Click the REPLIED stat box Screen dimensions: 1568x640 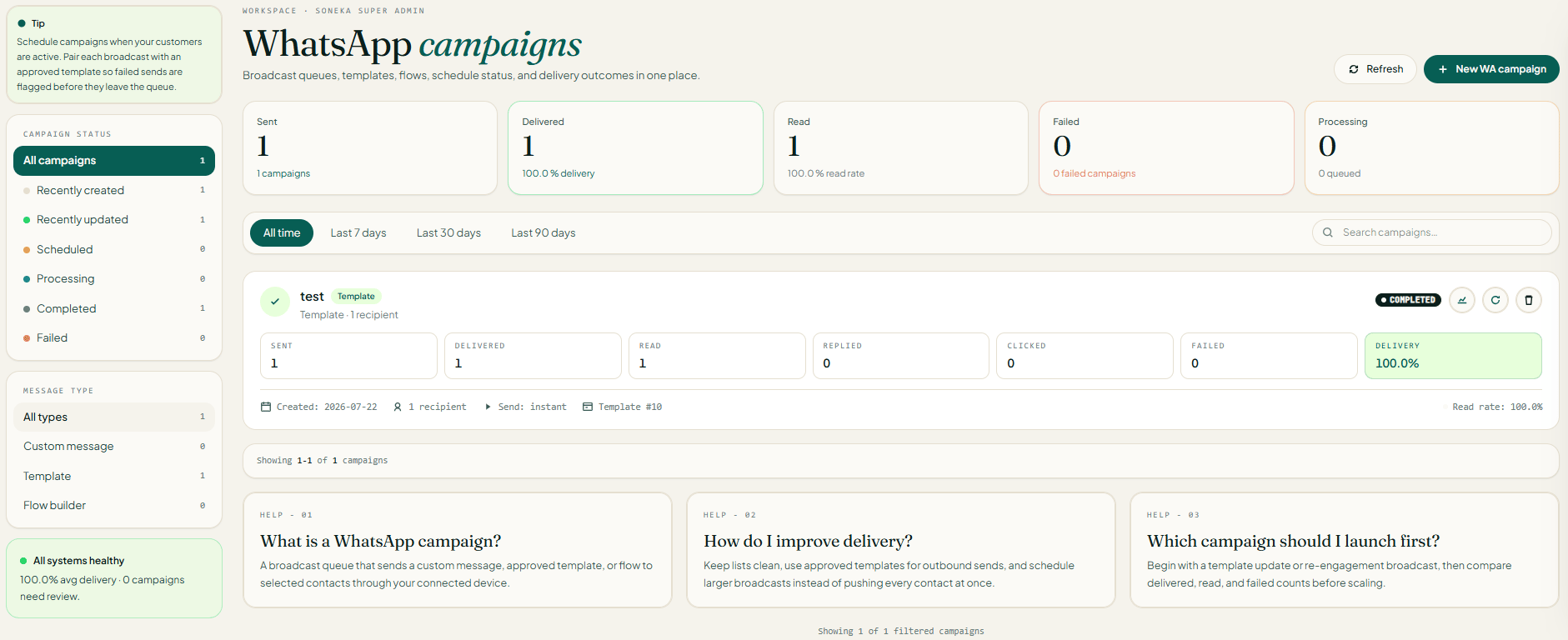[x=901, y=356]
